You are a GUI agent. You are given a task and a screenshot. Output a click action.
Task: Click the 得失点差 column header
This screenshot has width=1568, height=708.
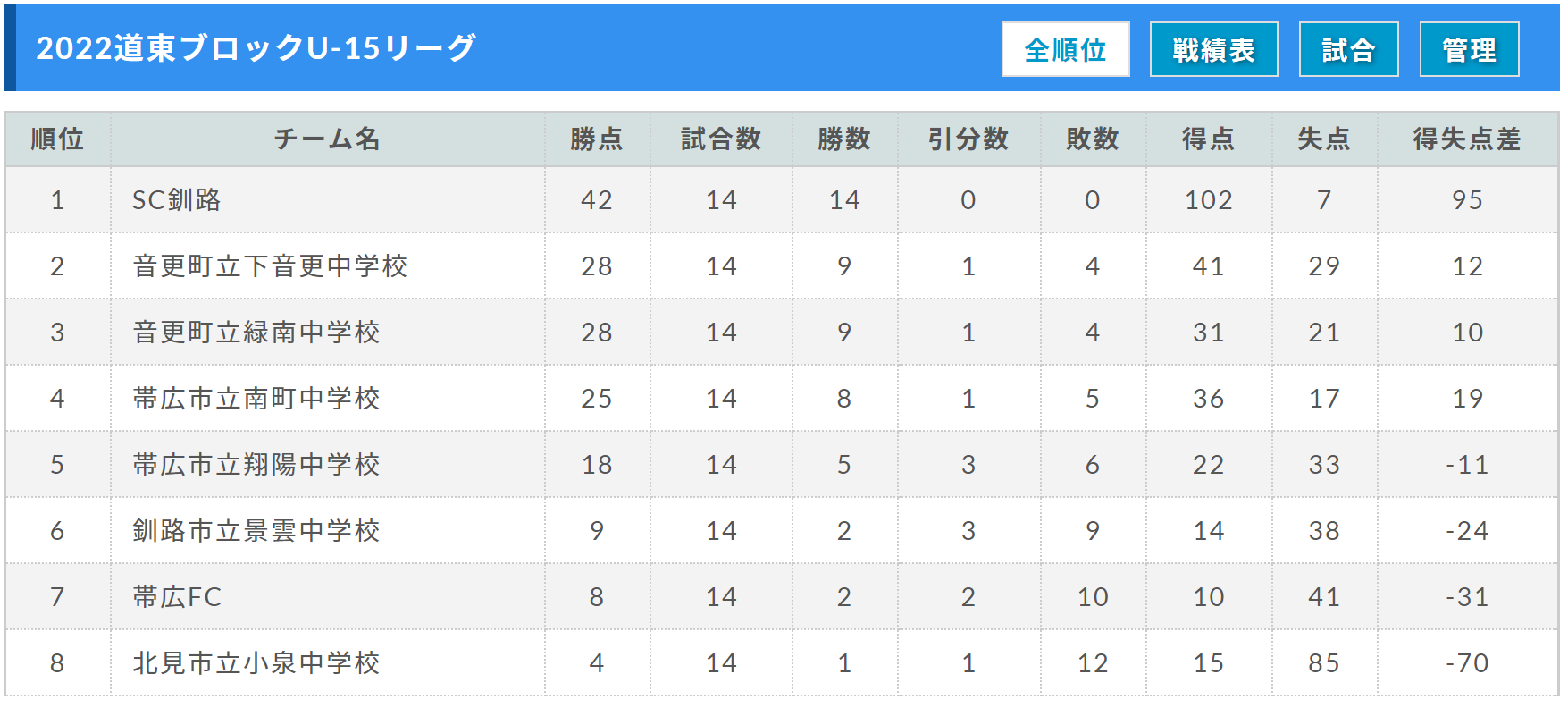pyautogui.click(x=1467, y=139)
